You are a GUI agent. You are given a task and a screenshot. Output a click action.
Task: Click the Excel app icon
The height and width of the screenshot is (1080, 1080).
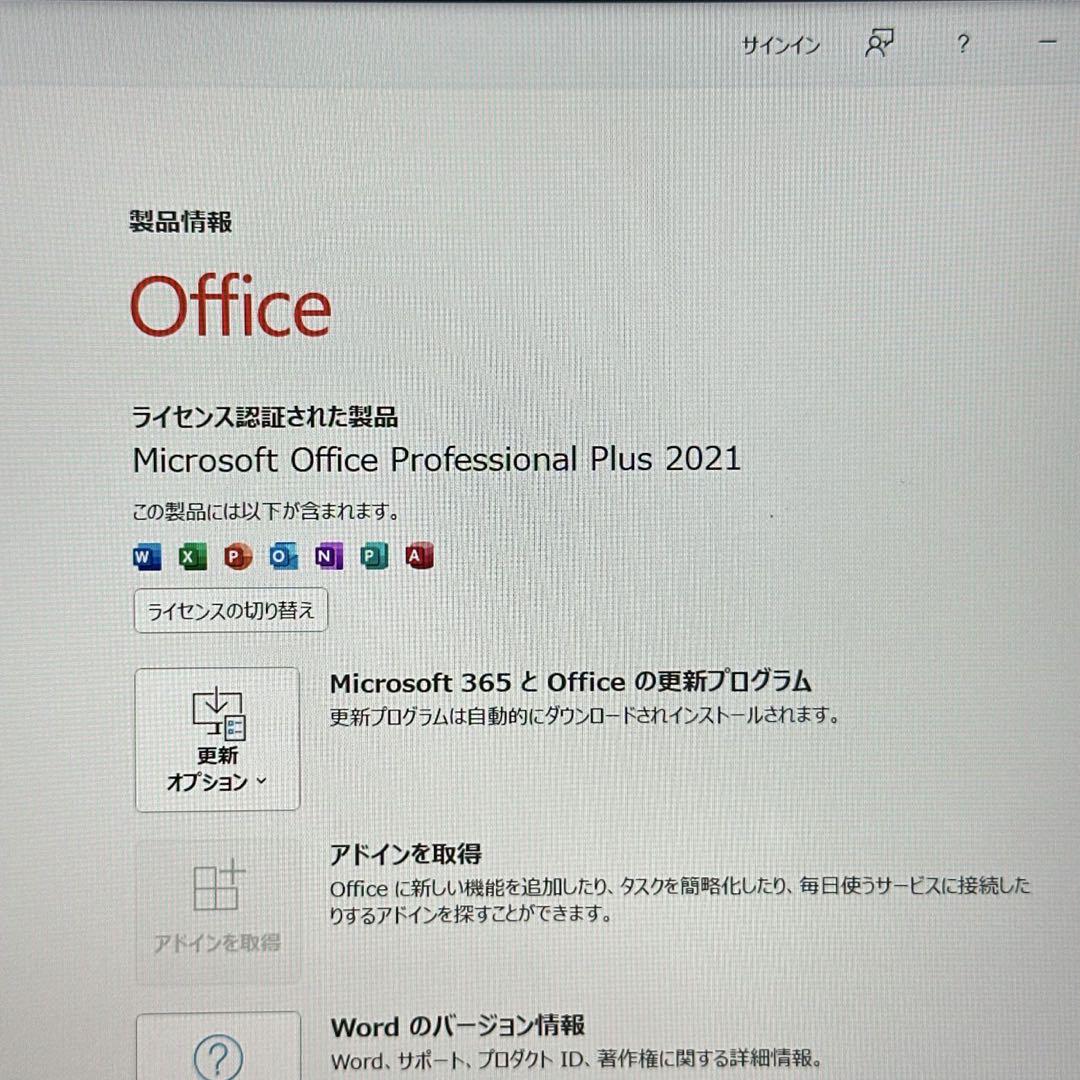pos(192,557)
